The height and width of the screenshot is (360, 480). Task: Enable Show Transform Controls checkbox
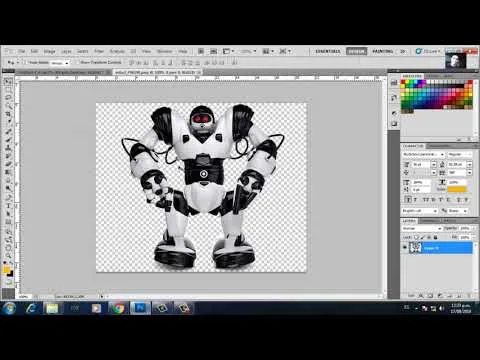[x=78, y=62]
